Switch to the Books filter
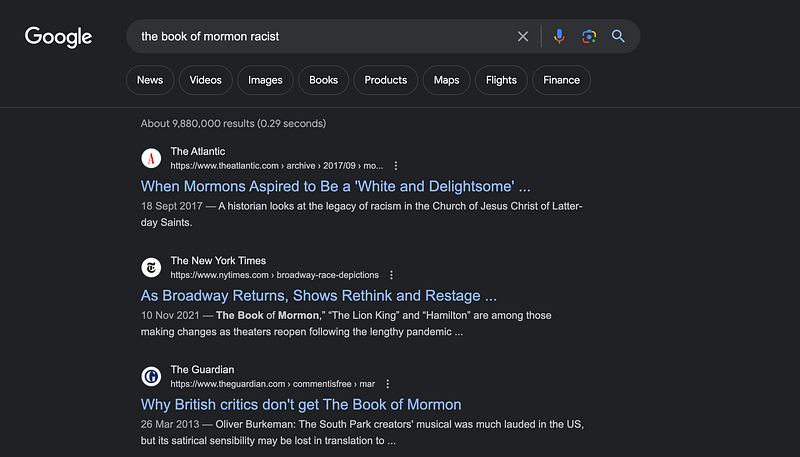Image resolution: width=800 pixels, height=457 pixels. click(323, 80)
